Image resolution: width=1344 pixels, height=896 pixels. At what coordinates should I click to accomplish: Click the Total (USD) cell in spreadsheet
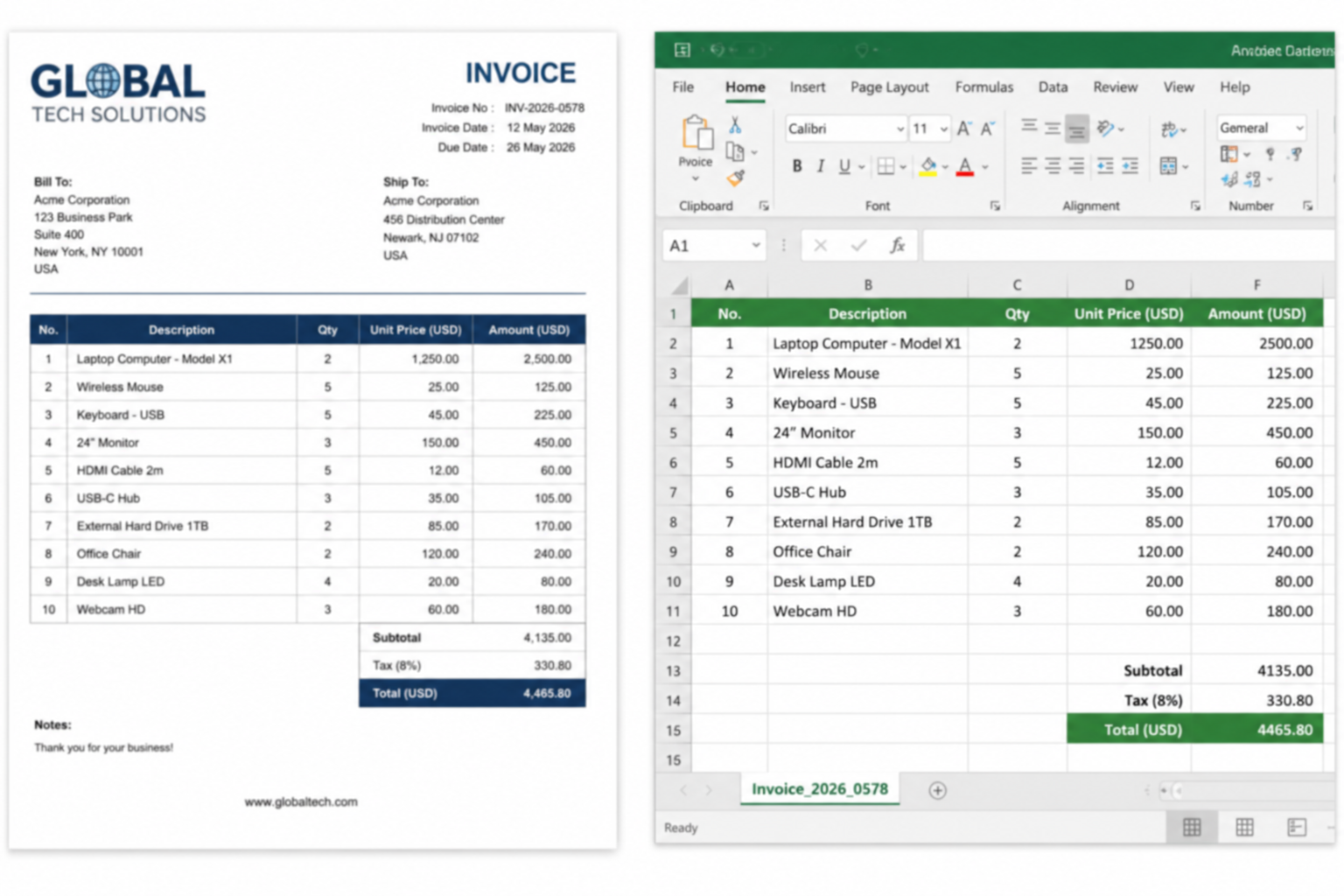coord(1129,730)
